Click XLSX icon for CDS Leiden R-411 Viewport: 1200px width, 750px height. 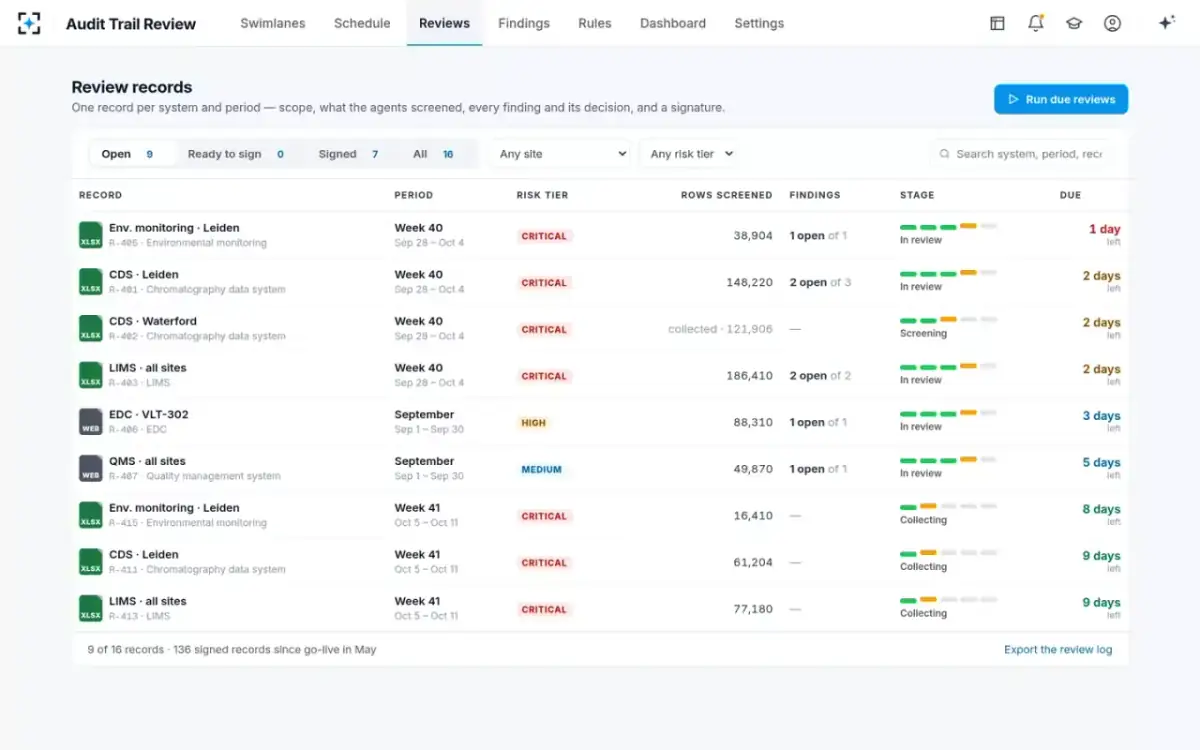point(91,562)
